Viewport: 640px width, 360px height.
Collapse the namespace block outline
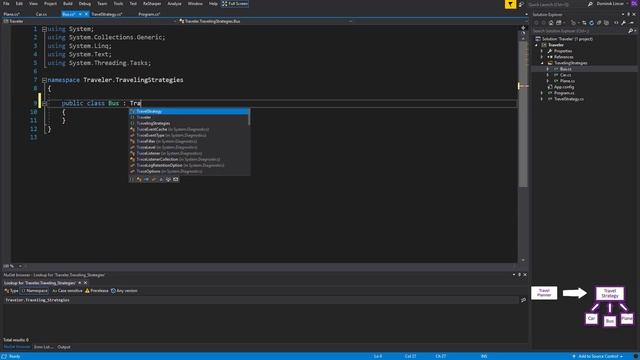[x=44, y=80]
